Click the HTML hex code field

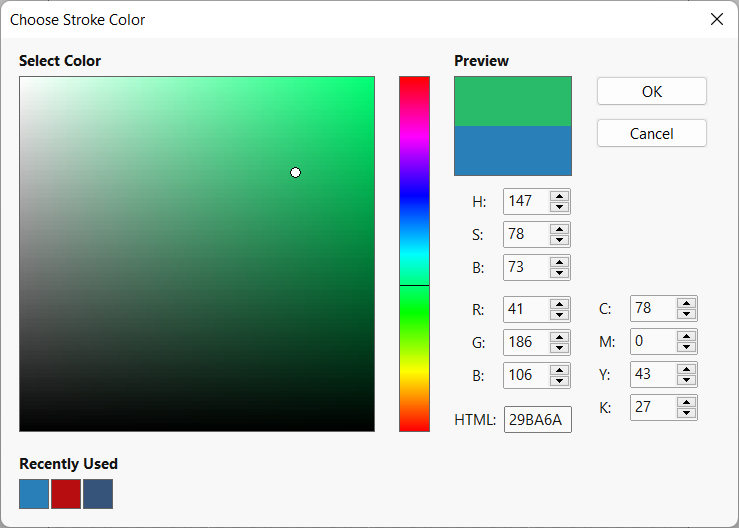[537, 420]
